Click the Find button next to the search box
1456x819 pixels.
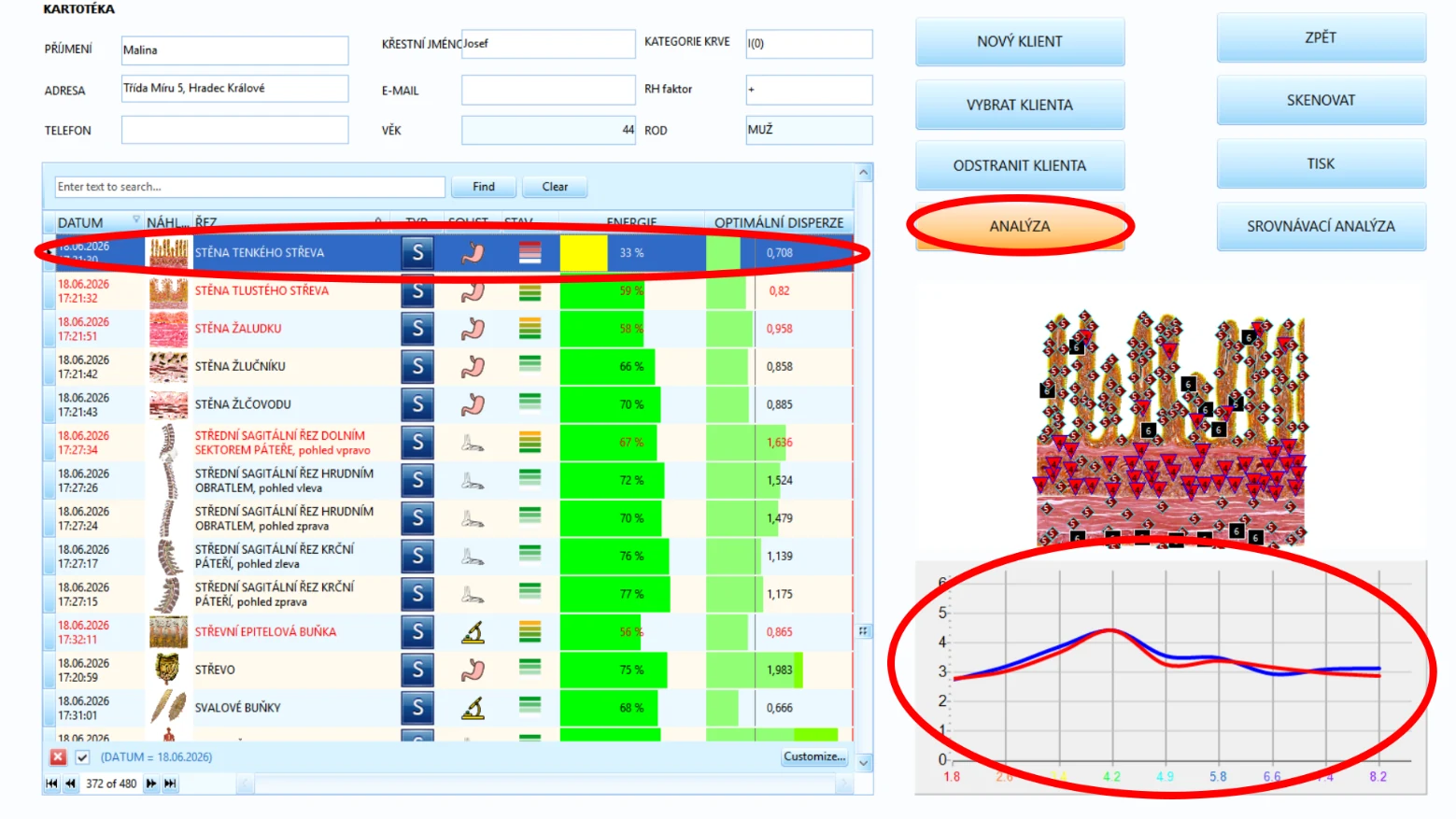pyautogui.click(x=484, y=187)
